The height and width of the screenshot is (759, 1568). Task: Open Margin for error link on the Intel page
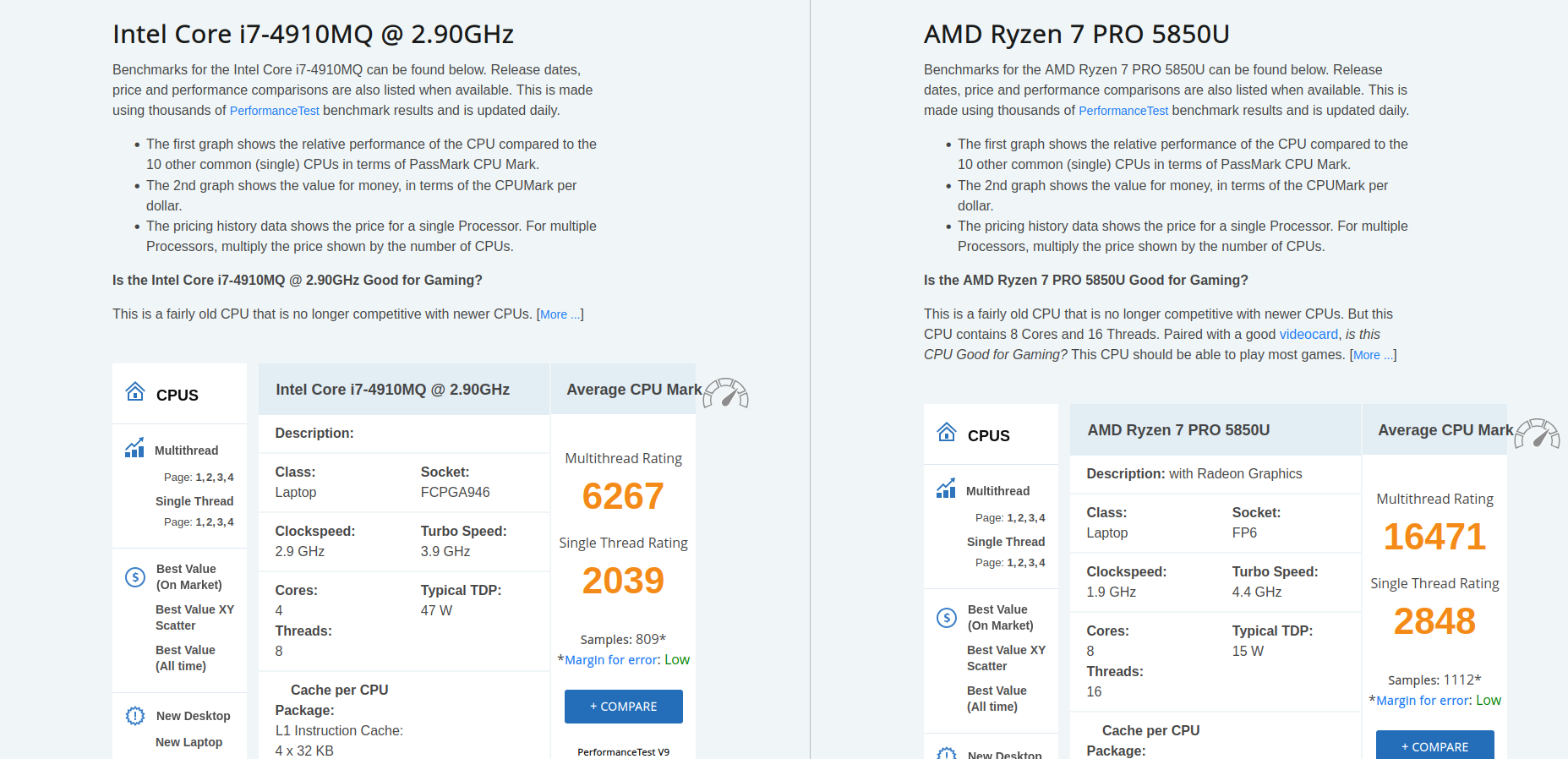(611, 660)
